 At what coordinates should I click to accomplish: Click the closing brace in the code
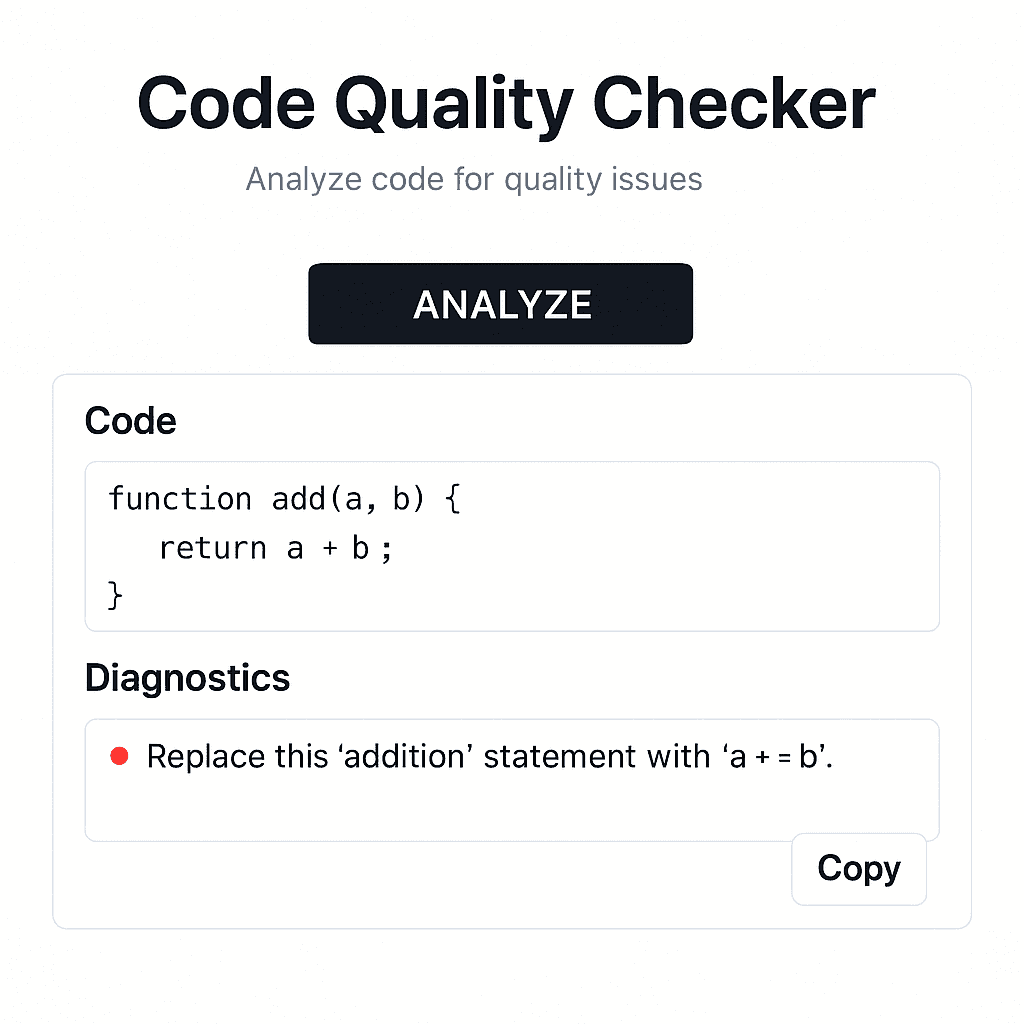click(x=113, y=595)
